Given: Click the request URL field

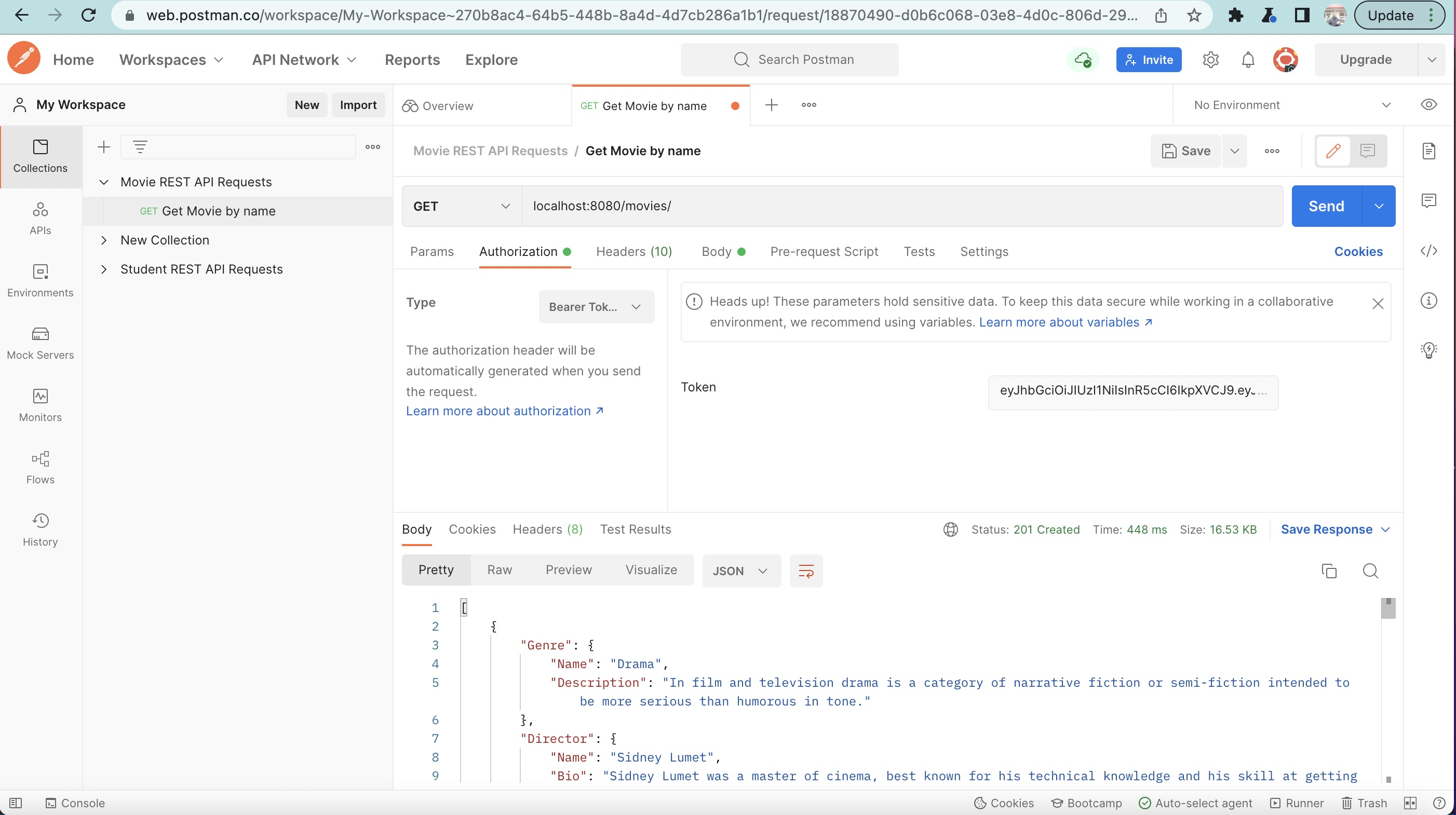Looking at the screenshot, I should (x=902, y=206).
